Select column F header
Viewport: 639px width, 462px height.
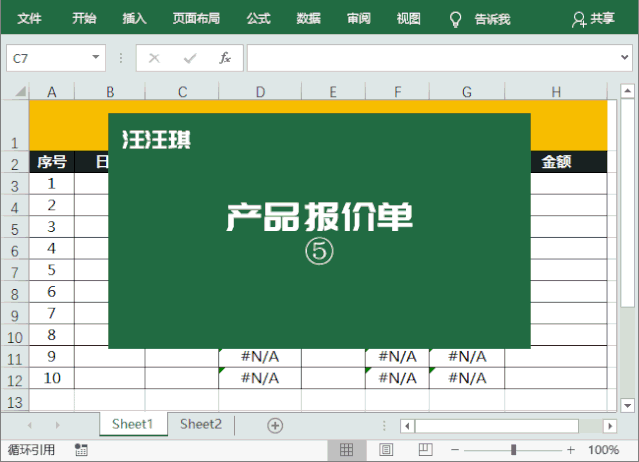click(x=397, y=92)
